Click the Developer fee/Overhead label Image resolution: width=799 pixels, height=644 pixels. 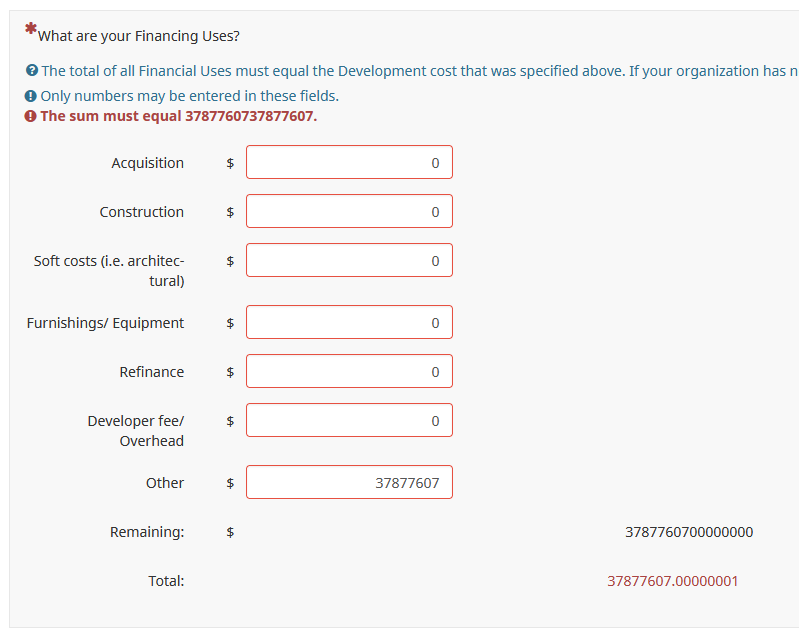point(136,431)
